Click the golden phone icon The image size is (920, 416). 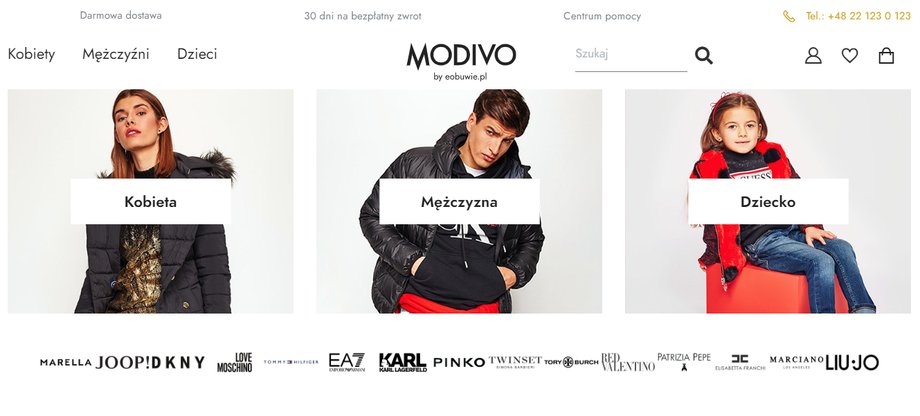(789, 16)
